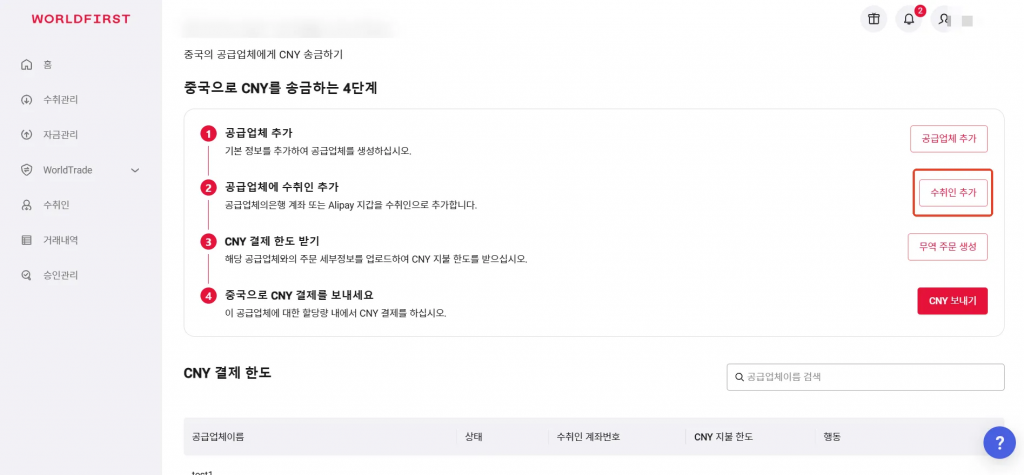Click the WorldTrade shield icon
This screenshot has width=1024, height=475.
pyautogui.click(x=26, y=170)
